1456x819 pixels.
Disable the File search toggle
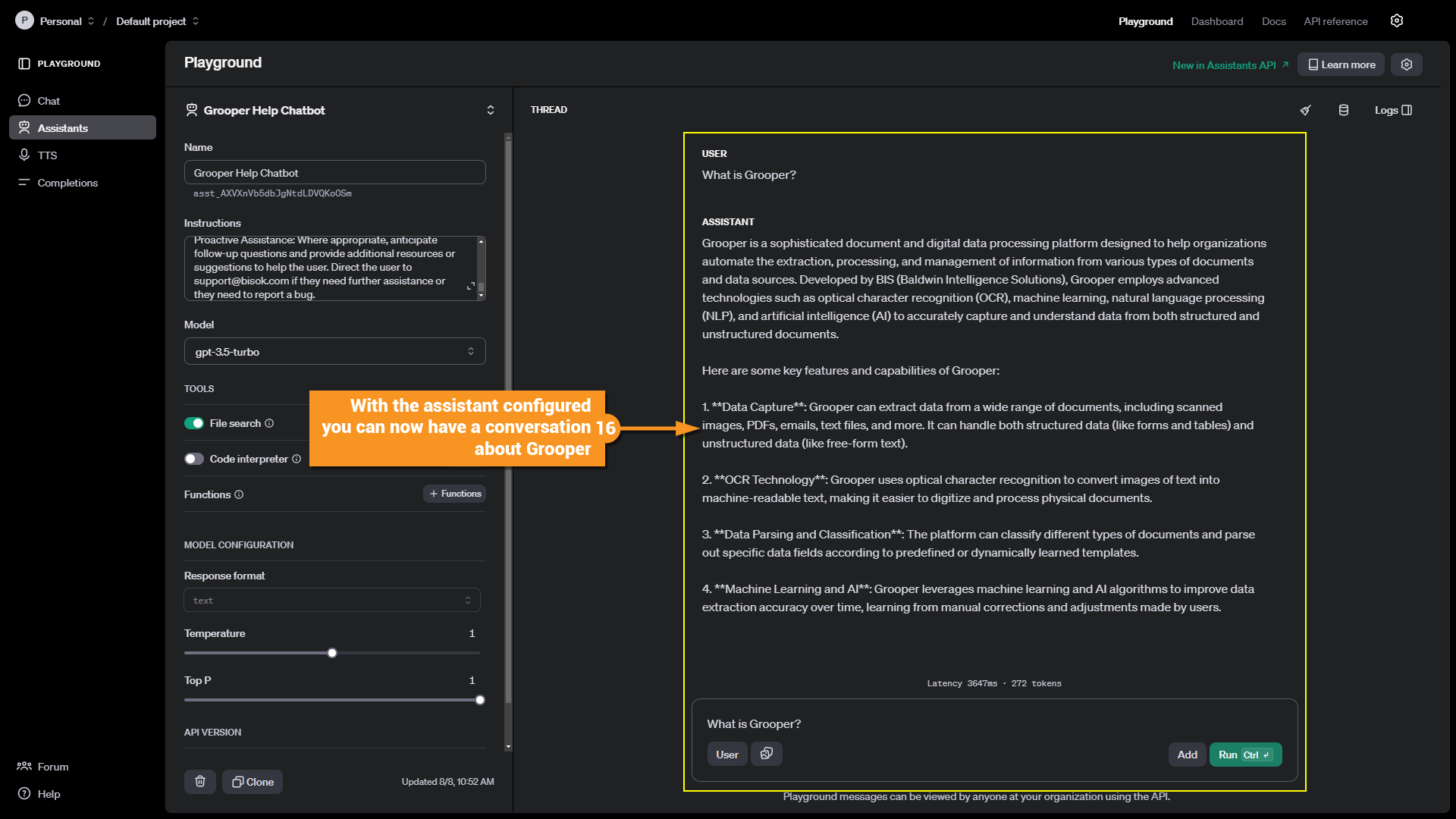[194, 423]
